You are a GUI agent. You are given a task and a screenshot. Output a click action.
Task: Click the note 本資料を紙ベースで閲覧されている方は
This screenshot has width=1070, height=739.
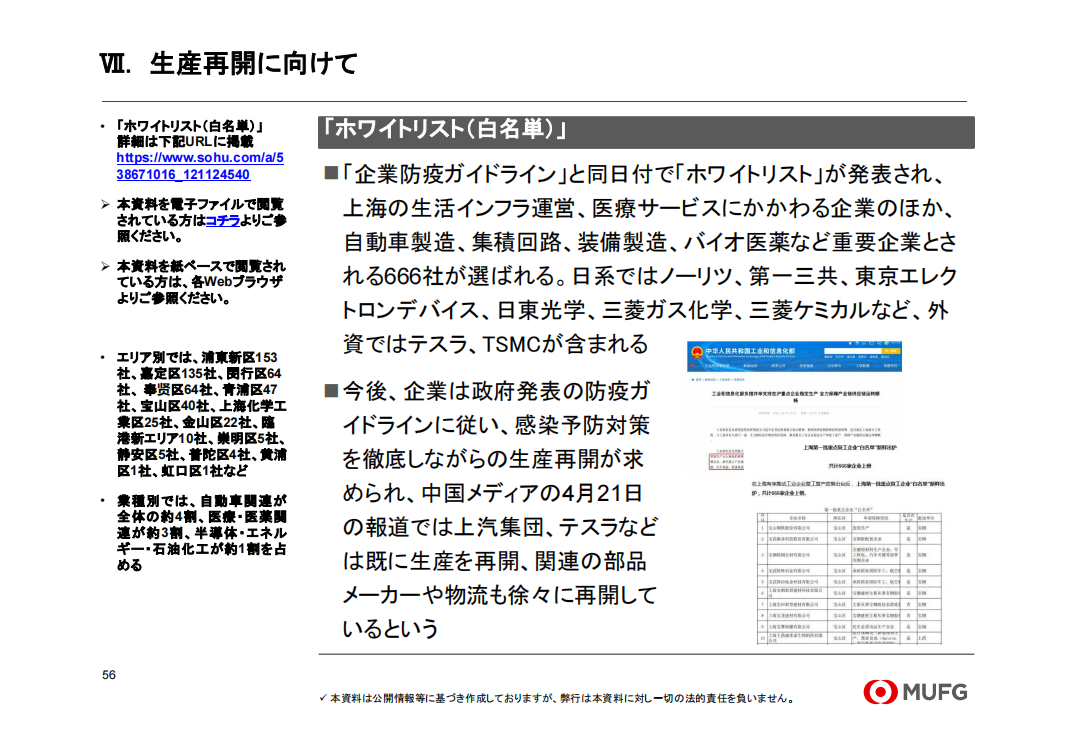[201, 282]
